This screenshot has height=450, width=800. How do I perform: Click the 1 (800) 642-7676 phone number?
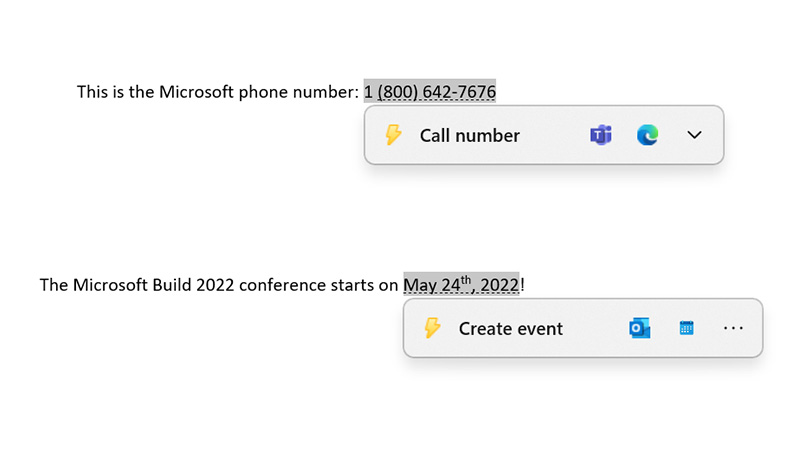tap(429, 92)
